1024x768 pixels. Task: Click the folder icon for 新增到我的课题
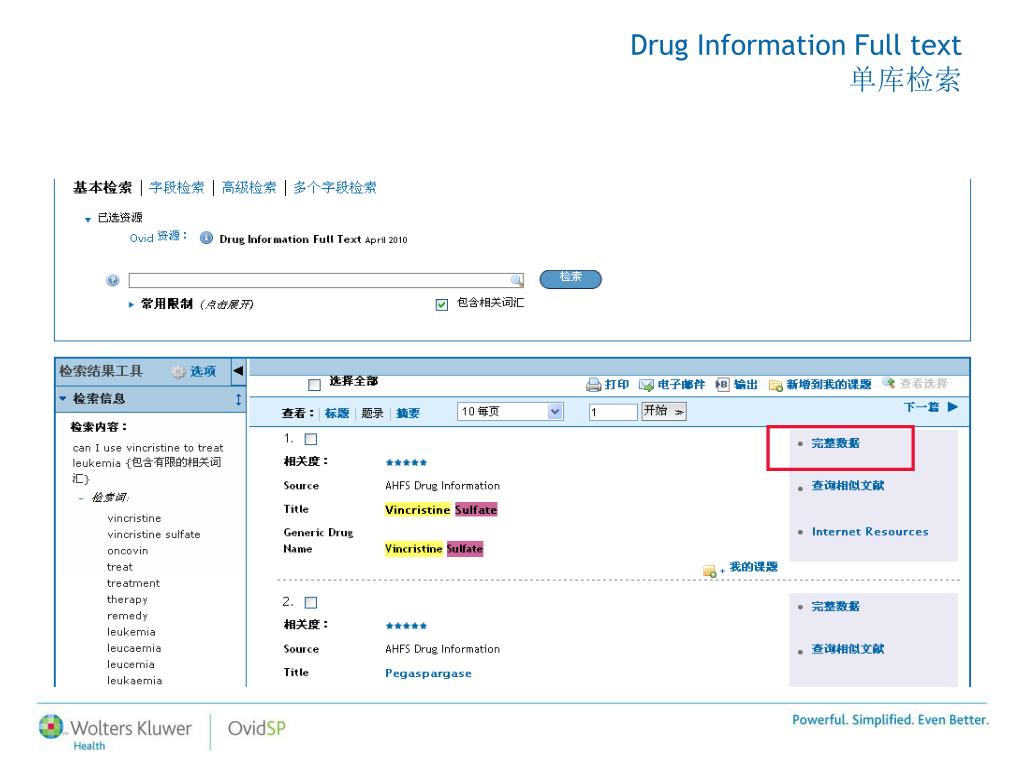pos(776,385)
